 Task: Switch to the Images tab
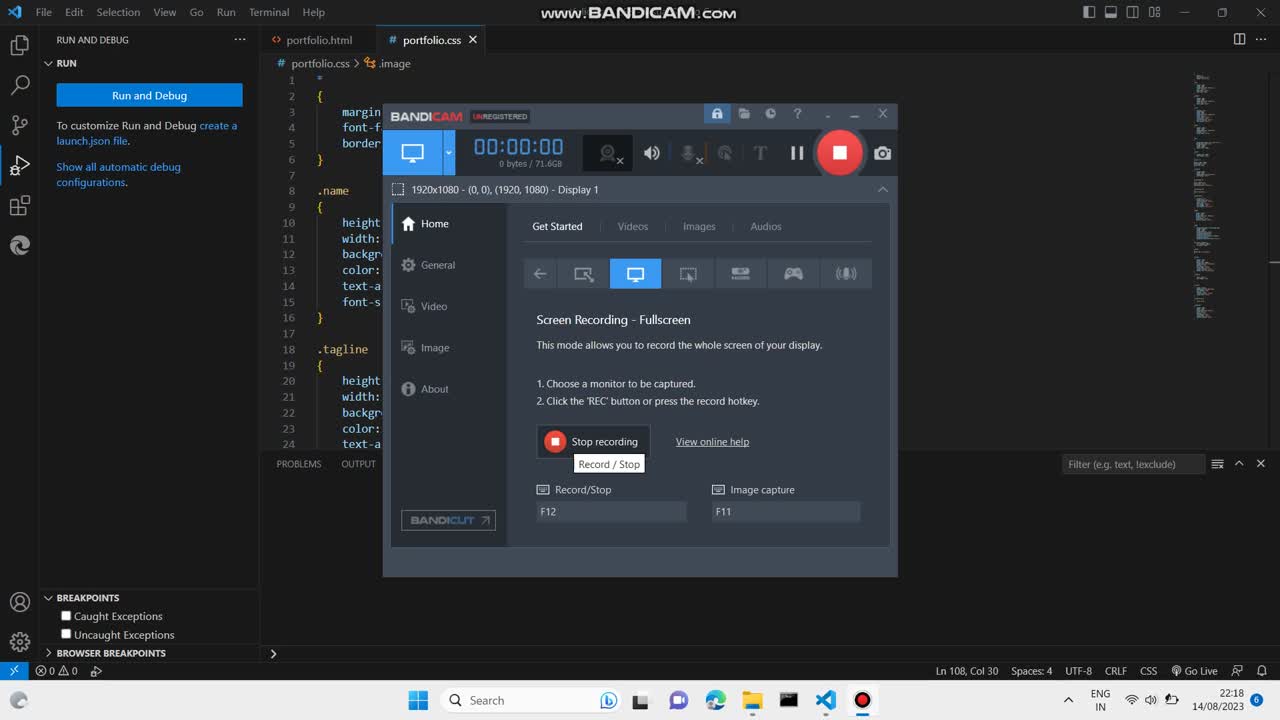(x=699, y=226)
